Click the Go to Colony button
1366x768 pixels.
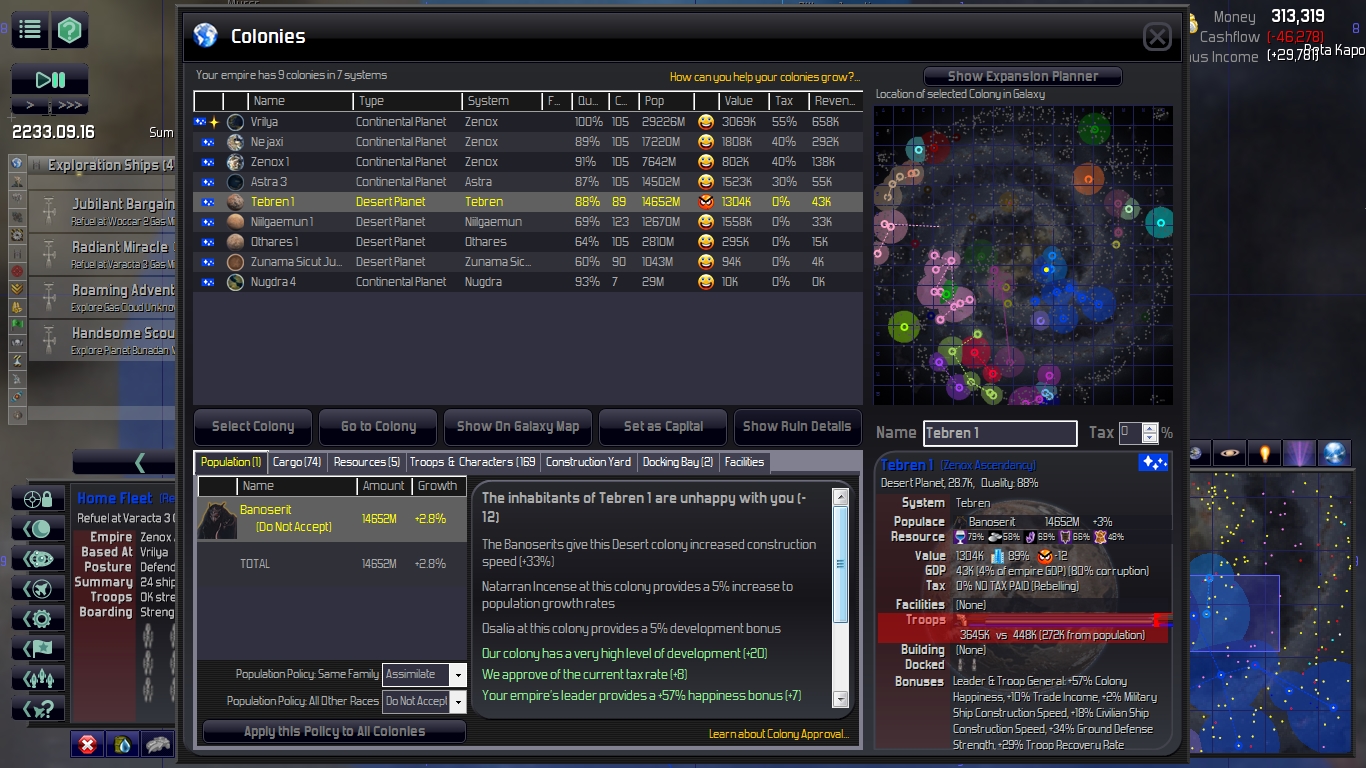[x=378, y=426]
